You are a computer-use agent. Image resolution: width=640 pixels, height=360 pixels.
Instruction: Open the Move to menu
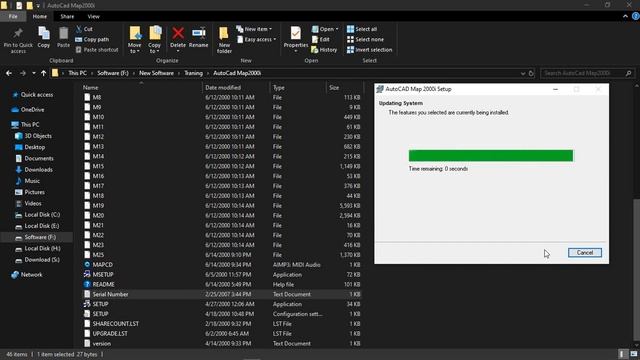point(134,40)
